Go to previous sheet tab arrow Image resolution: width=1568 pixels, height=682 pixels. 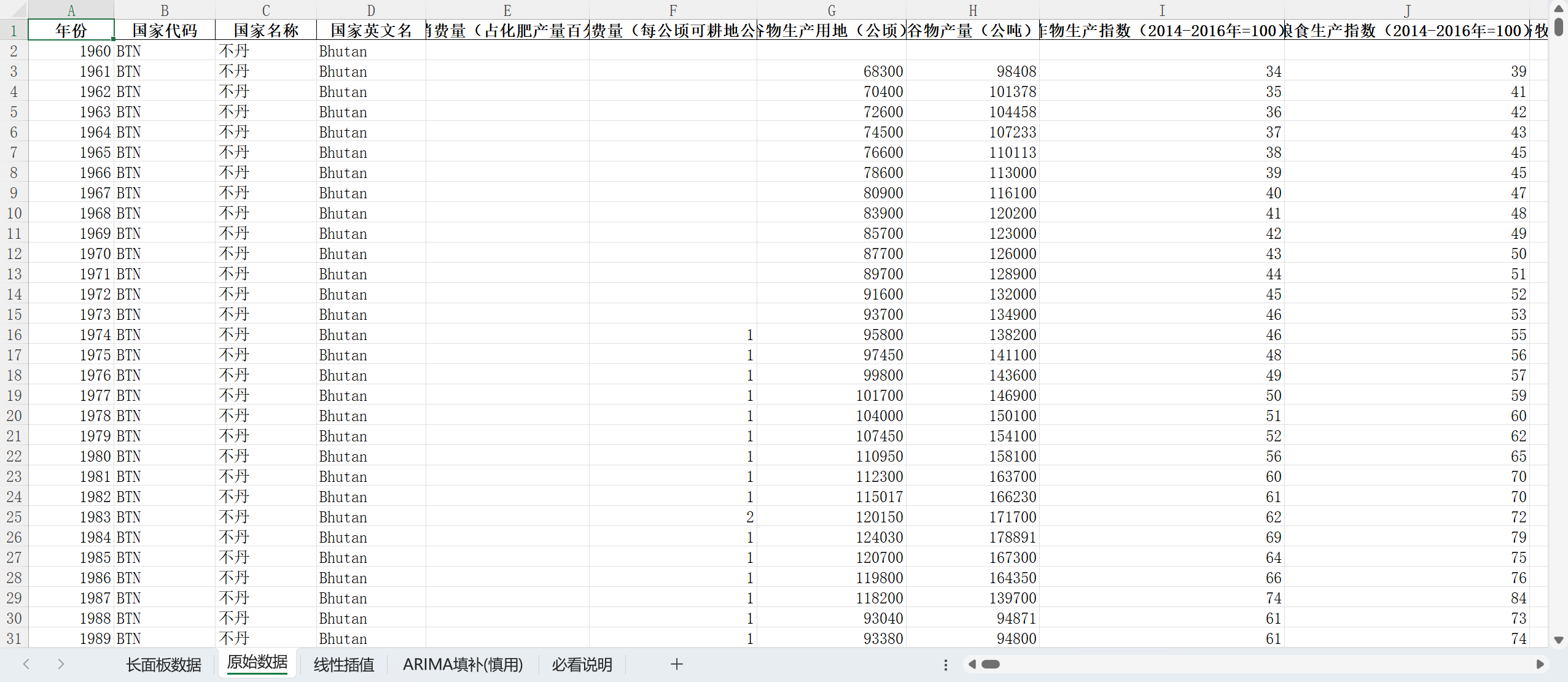pyautogui.click(x=26, y=664)
